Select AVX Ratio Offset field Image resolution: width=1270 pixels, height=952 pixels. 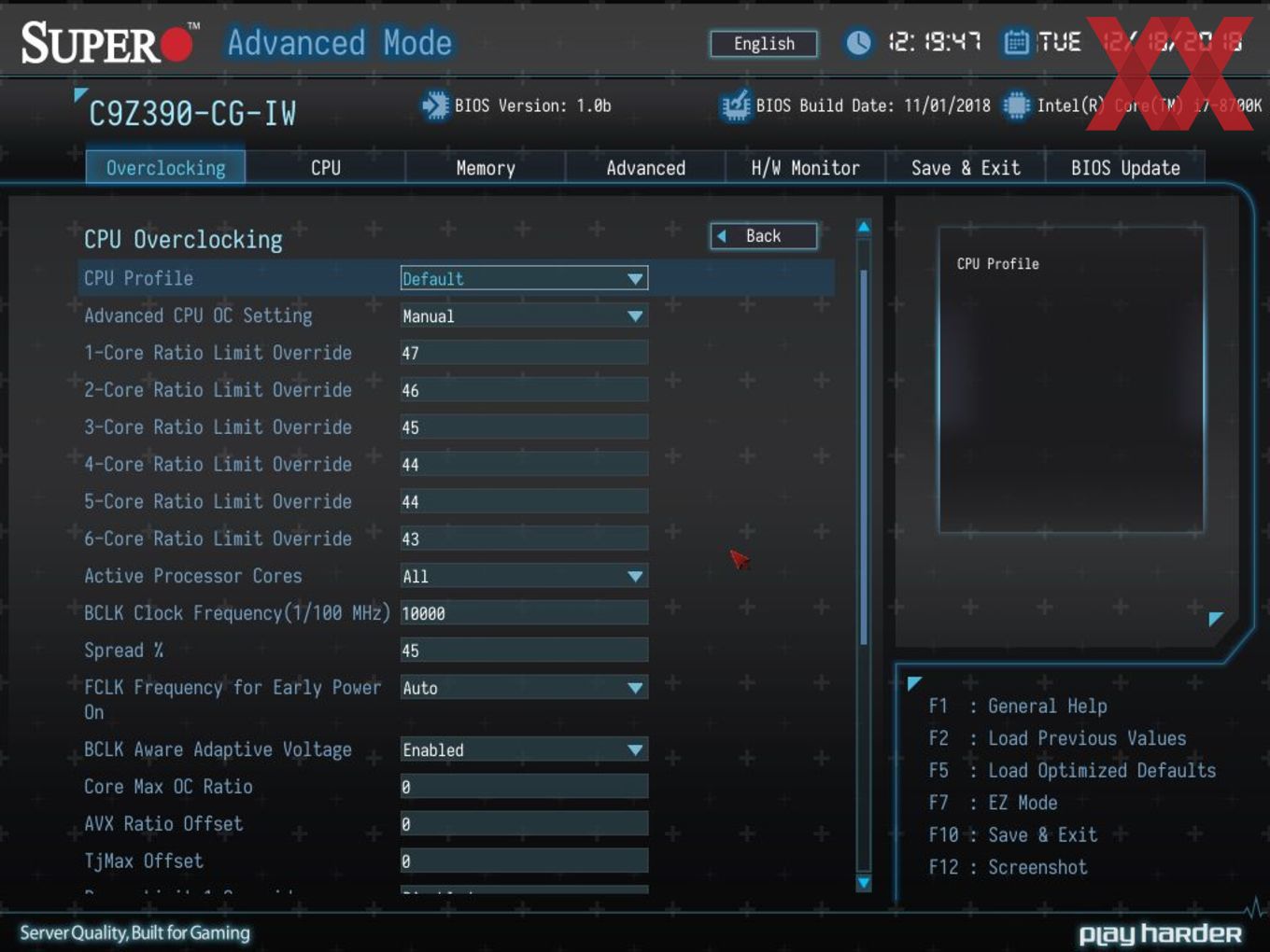click(524, 824)
